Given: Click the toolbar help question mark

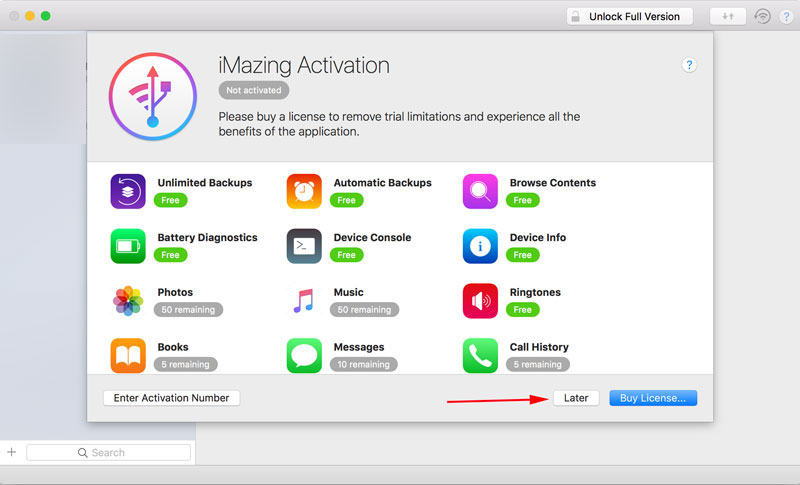Looking at the screenshot, I should tap(786, 16).
